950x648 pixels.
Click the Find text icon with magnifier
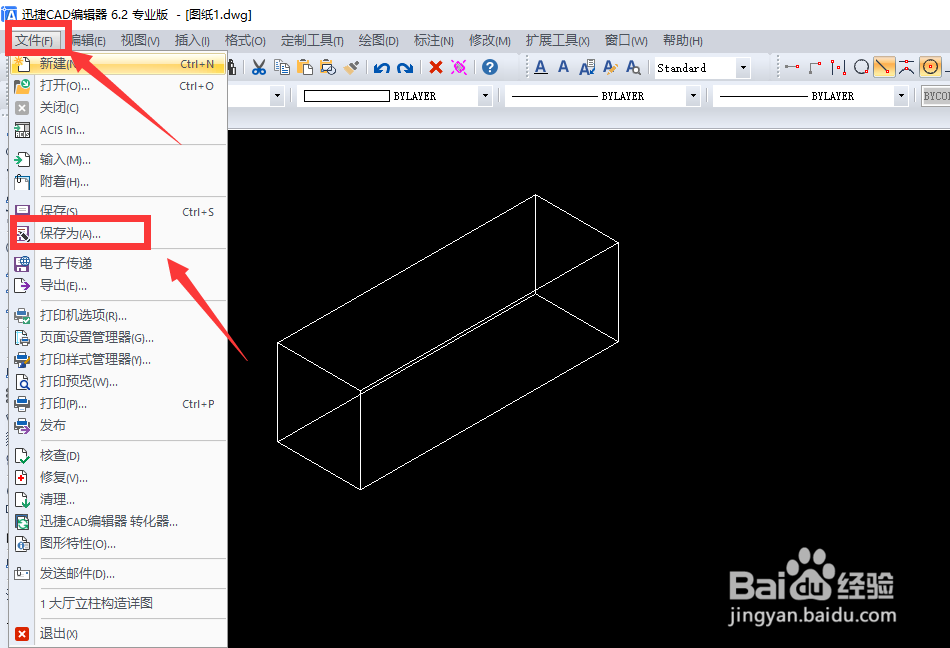tap(633, 67)
